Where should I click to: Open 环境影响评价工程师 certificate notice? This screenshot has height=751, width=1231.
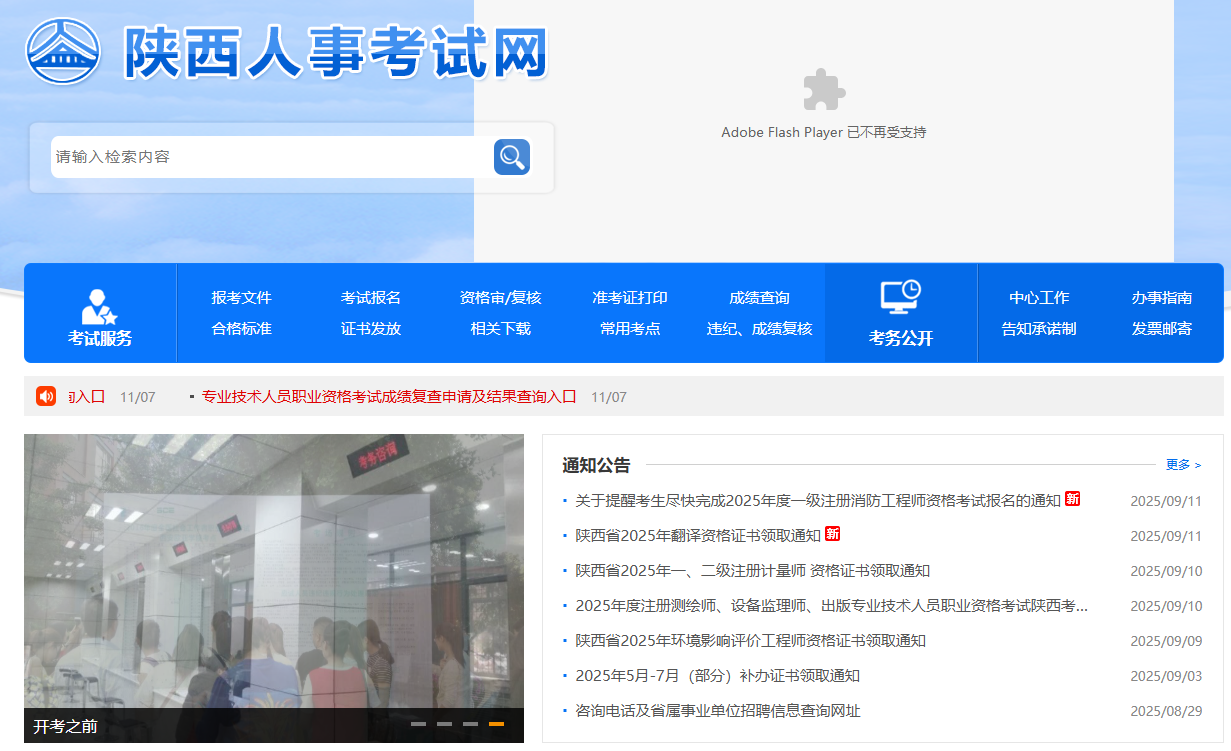[750, 641]
